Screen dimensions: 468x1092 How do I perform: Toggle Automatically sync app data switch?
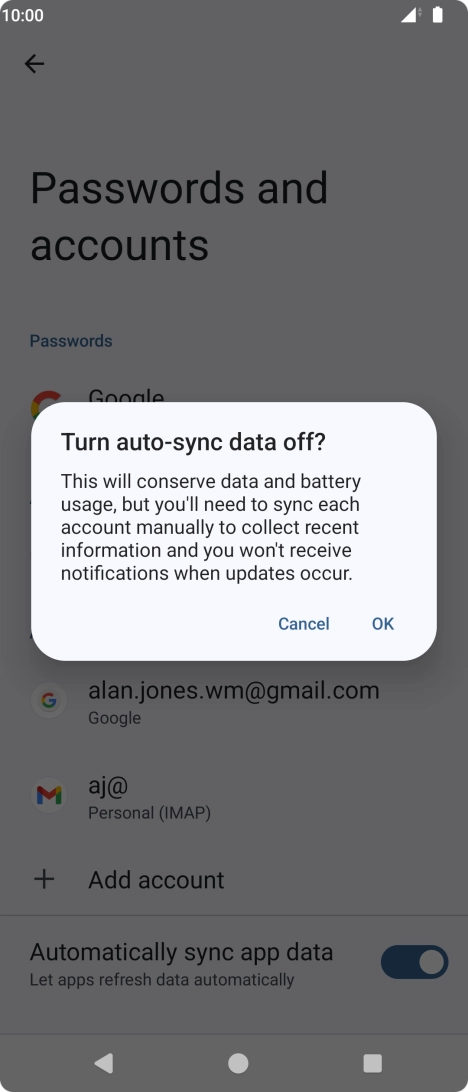point(414,962)
